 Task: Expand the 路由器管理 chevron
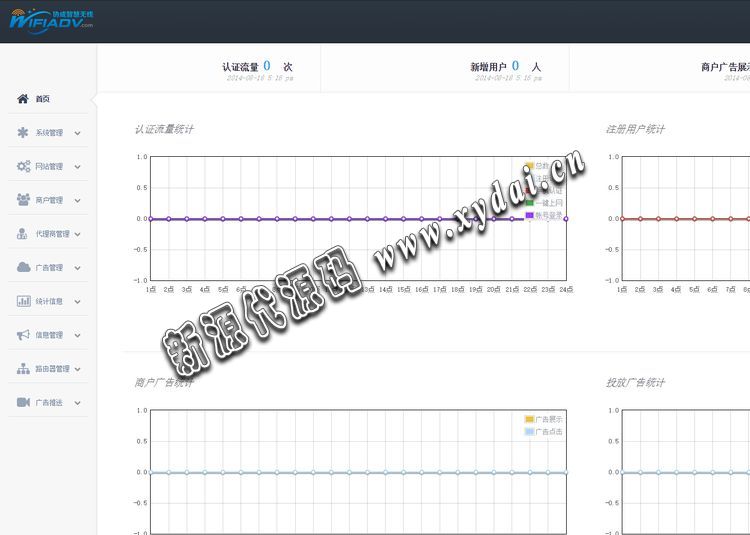point(77,369)
